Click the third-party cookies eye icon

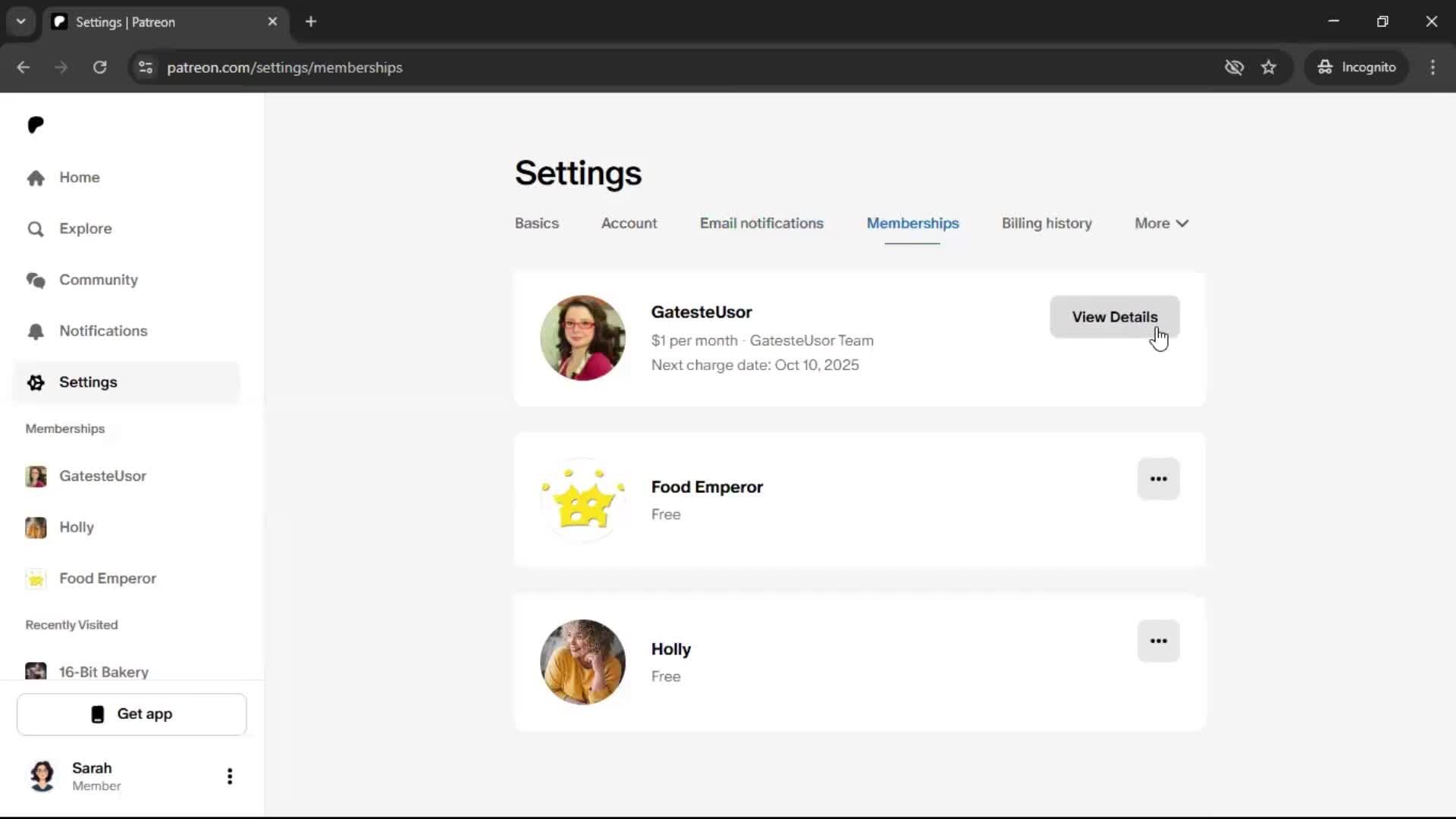1234,67
